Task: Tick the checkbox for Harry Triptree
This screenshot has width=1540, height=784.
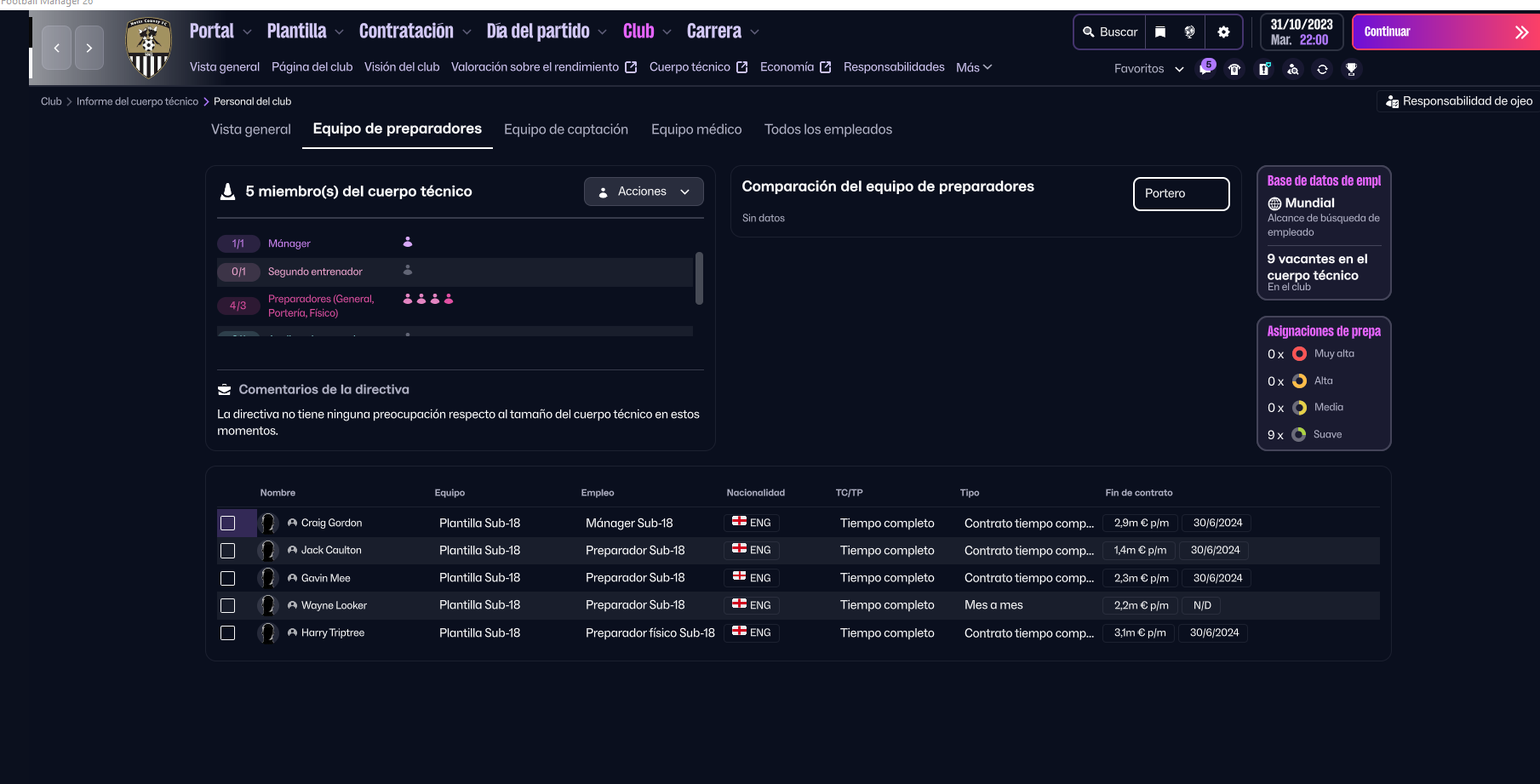Action: (227, 632)
